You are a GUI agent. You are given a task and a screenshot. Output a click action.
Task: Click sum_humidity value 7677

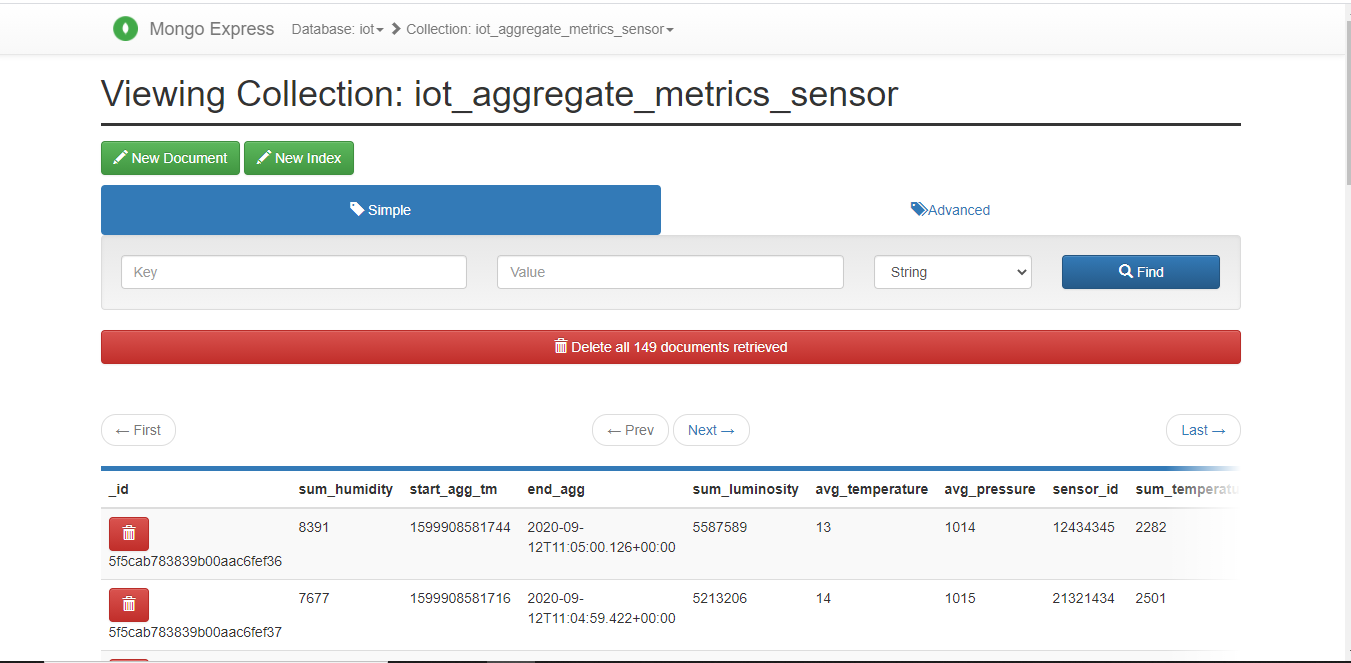(x=314, y=598)
